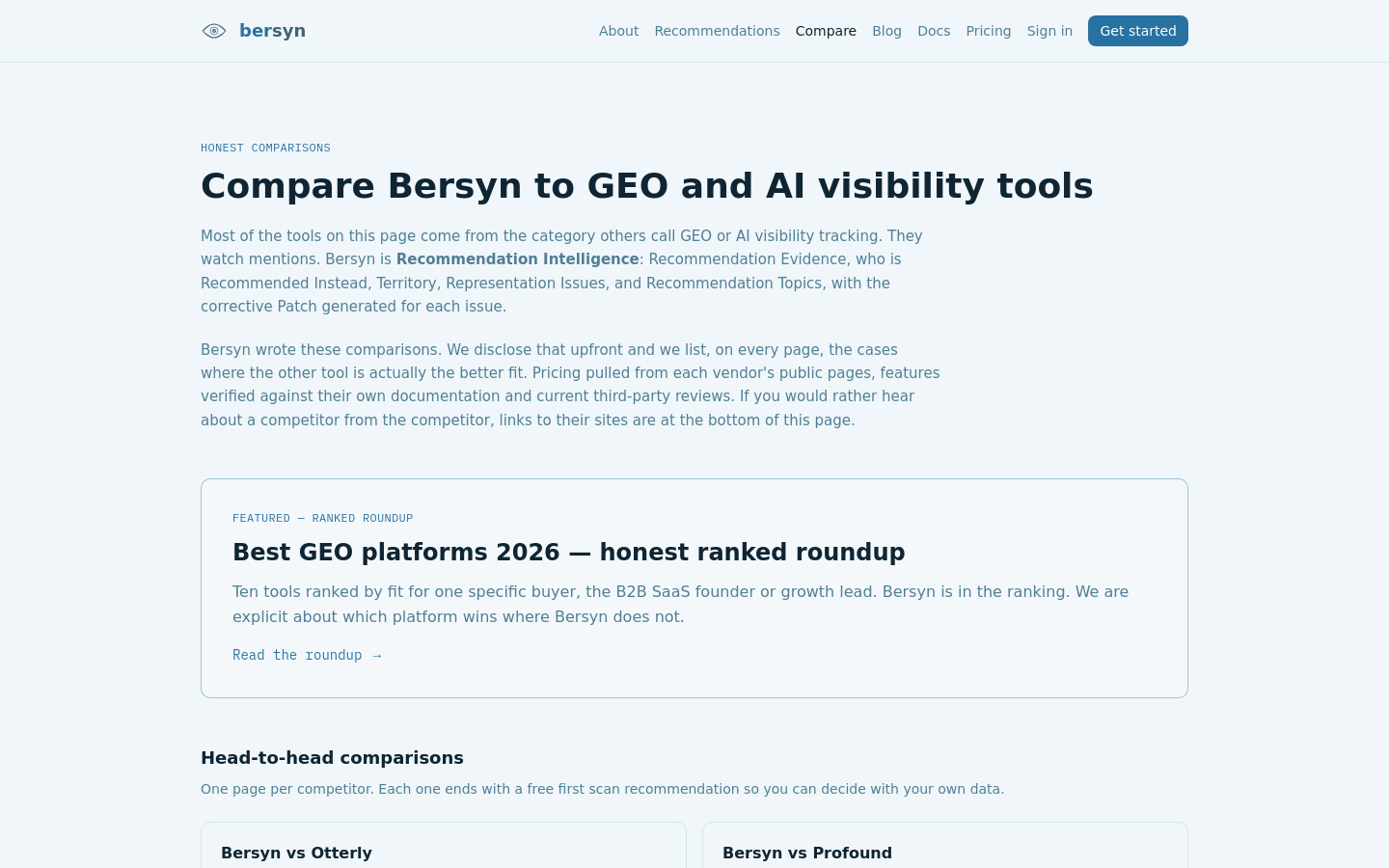Click the main heading "Compare Bersyn to GEO and AI visibility tools"

[647, 185]
